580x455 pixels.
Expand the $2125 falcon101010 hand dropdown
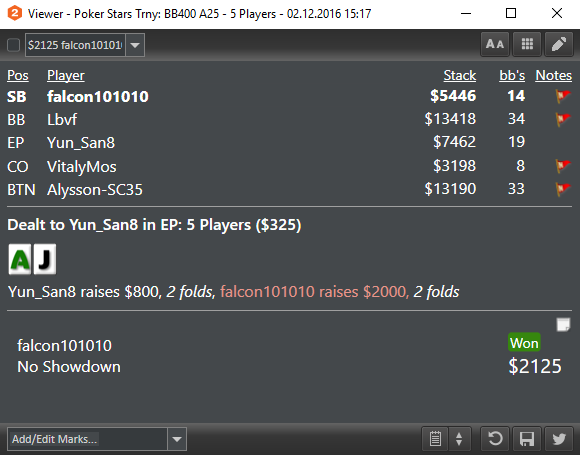(135, 45)
